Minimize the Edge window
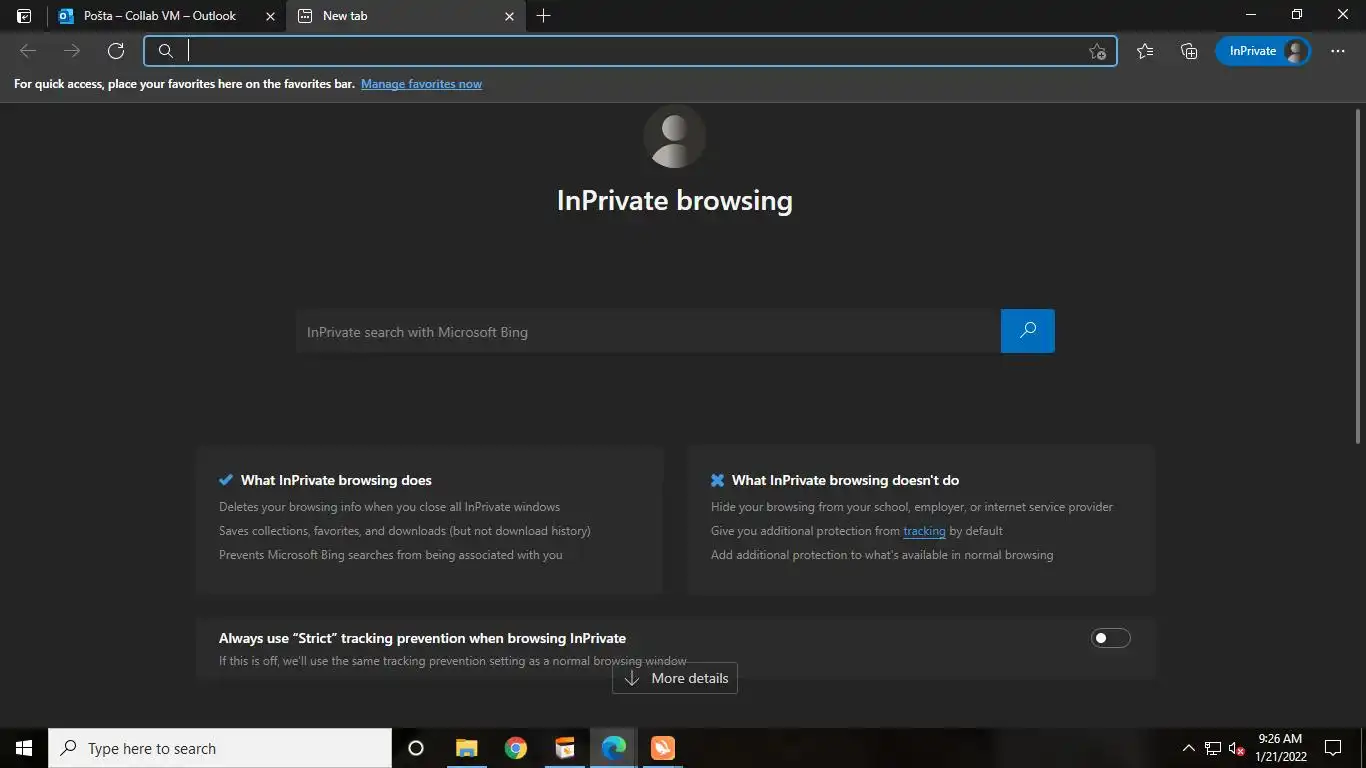 click(x=1251, y=15)
